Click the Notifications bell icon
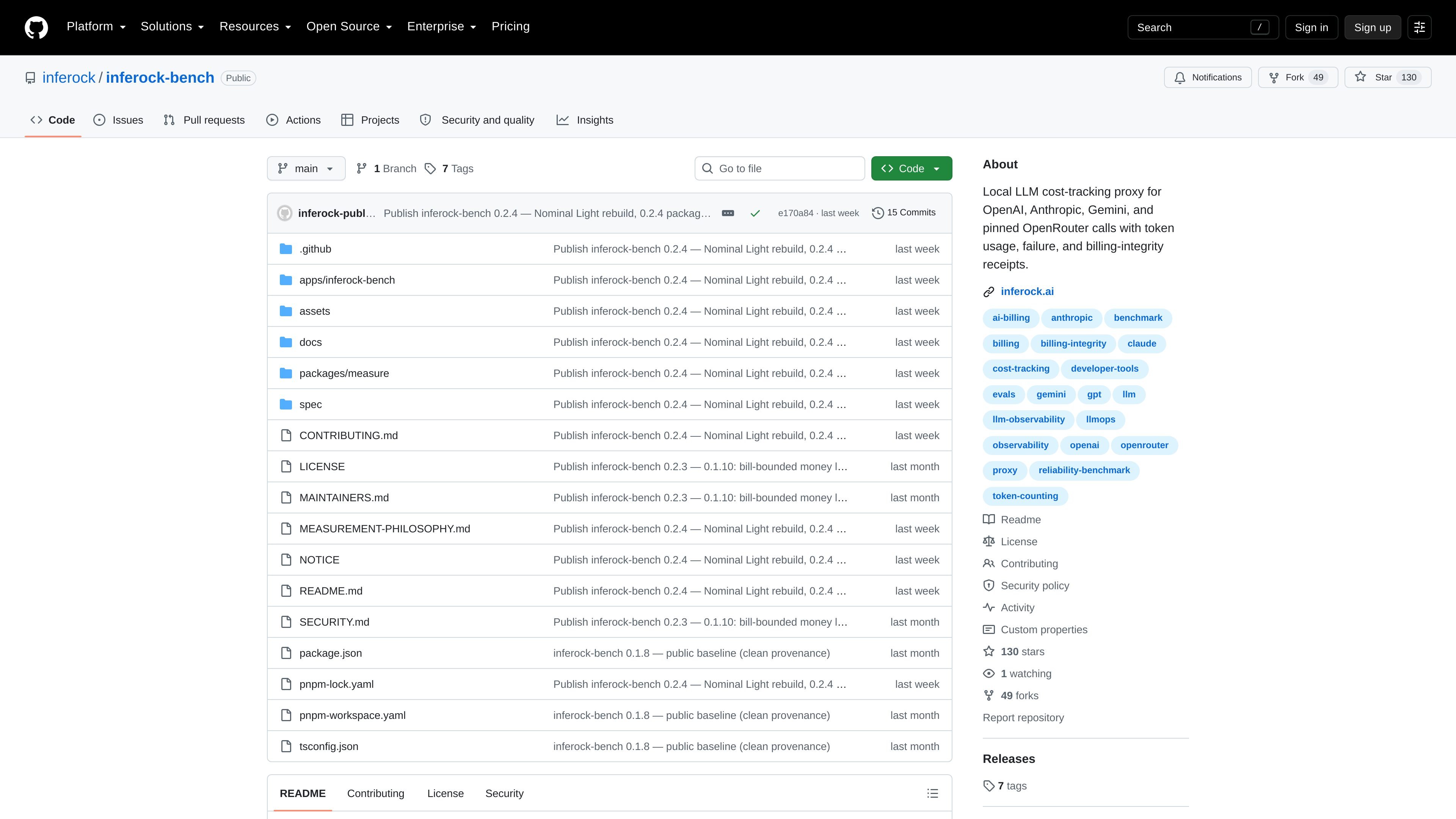The width and height of the screenshot is (1456, 819). point(1180,78)
